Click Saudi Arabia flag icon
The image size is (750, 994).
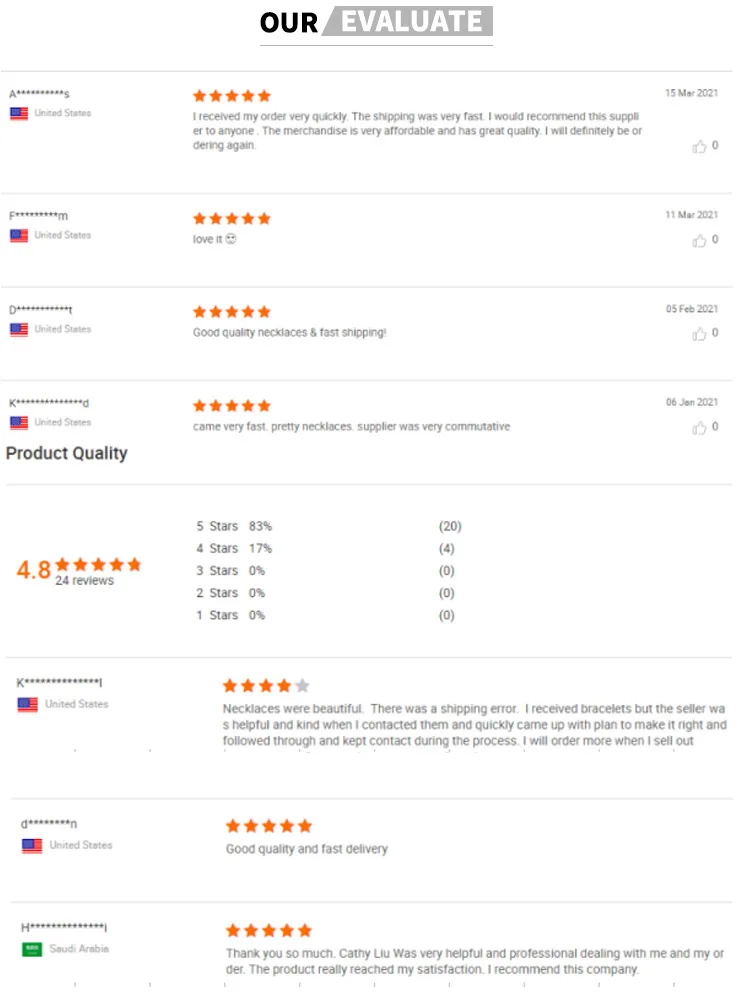click(x=32, y=949)
